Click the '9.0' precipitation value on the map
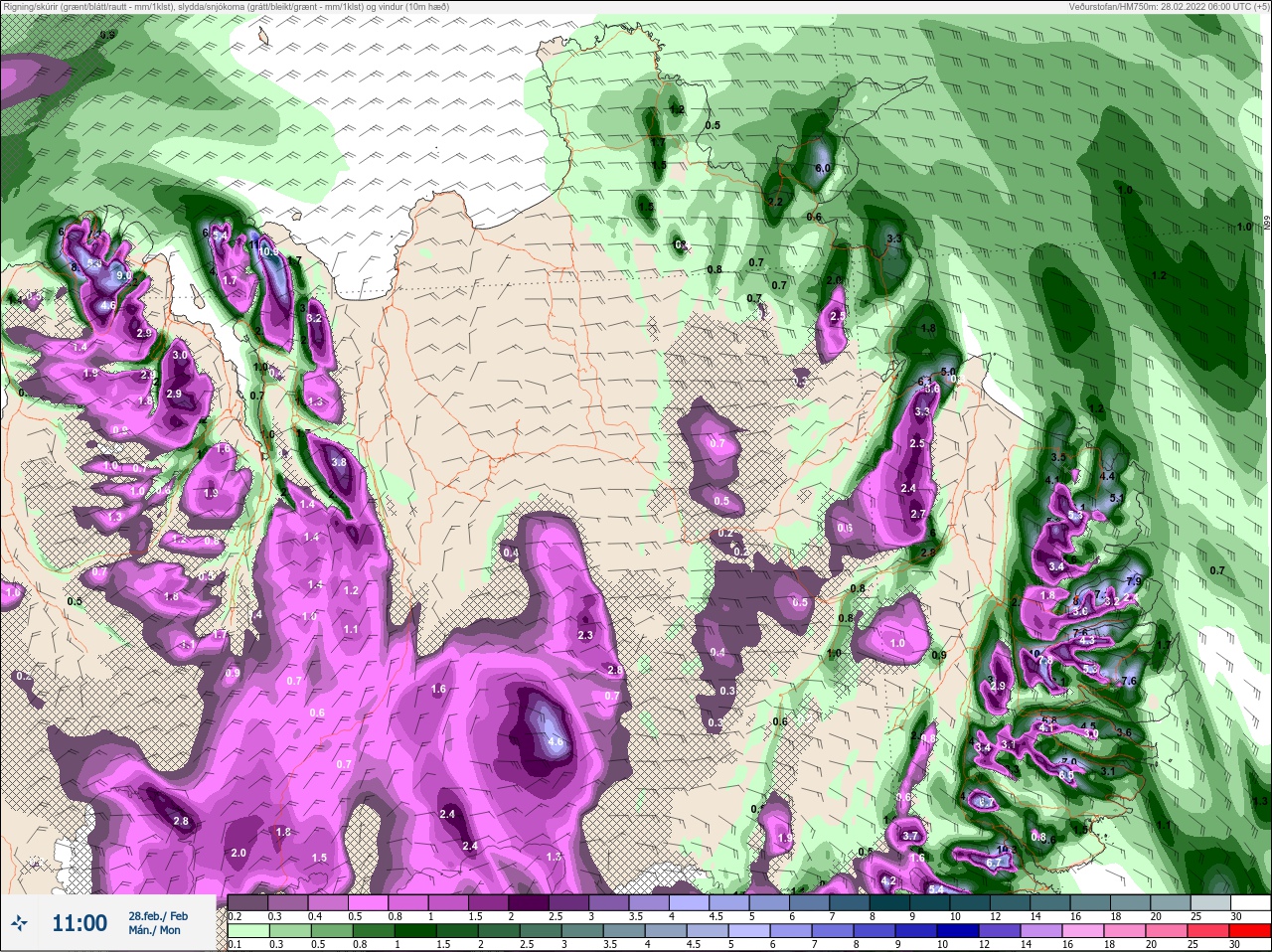 (x=124, y=275)
